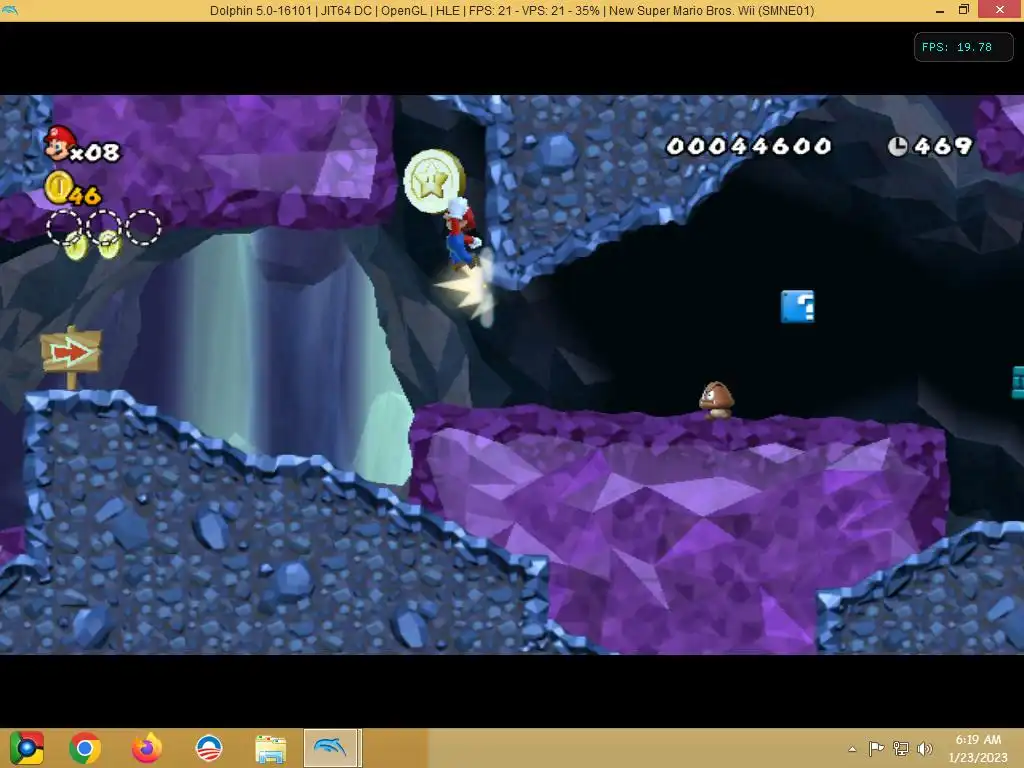The width and height of the screenshot is (1024, 768).
Task: Click the Dolphin title bar text
Action: click(512, 10)
